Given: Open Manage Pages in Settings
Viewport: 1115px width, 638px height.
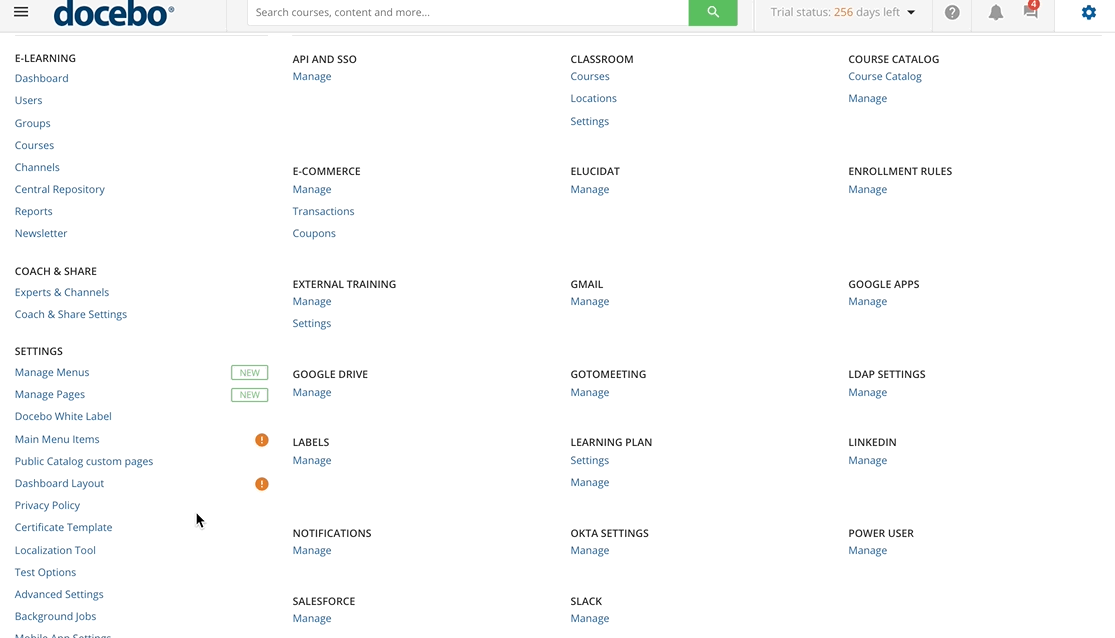Looking at the screenshot, I should [x=50, y=395].
